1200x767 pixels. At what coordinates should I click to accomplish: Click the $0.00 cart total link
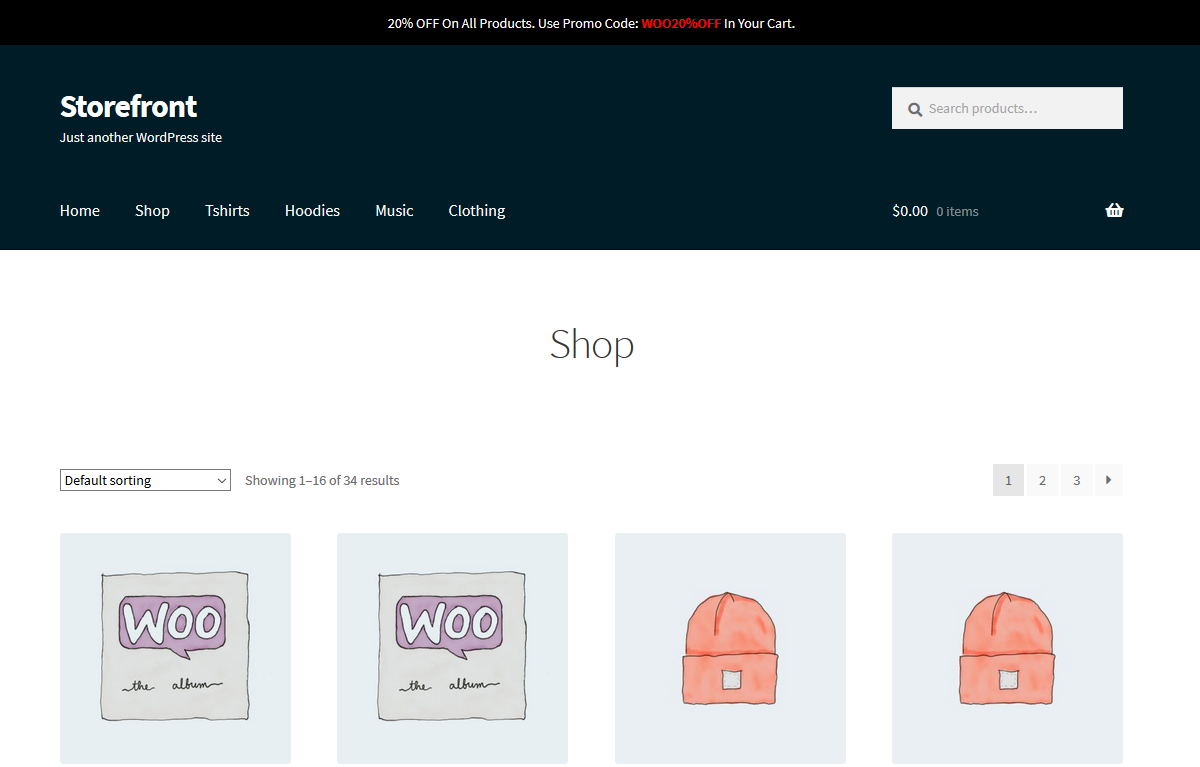pos(909,210)
